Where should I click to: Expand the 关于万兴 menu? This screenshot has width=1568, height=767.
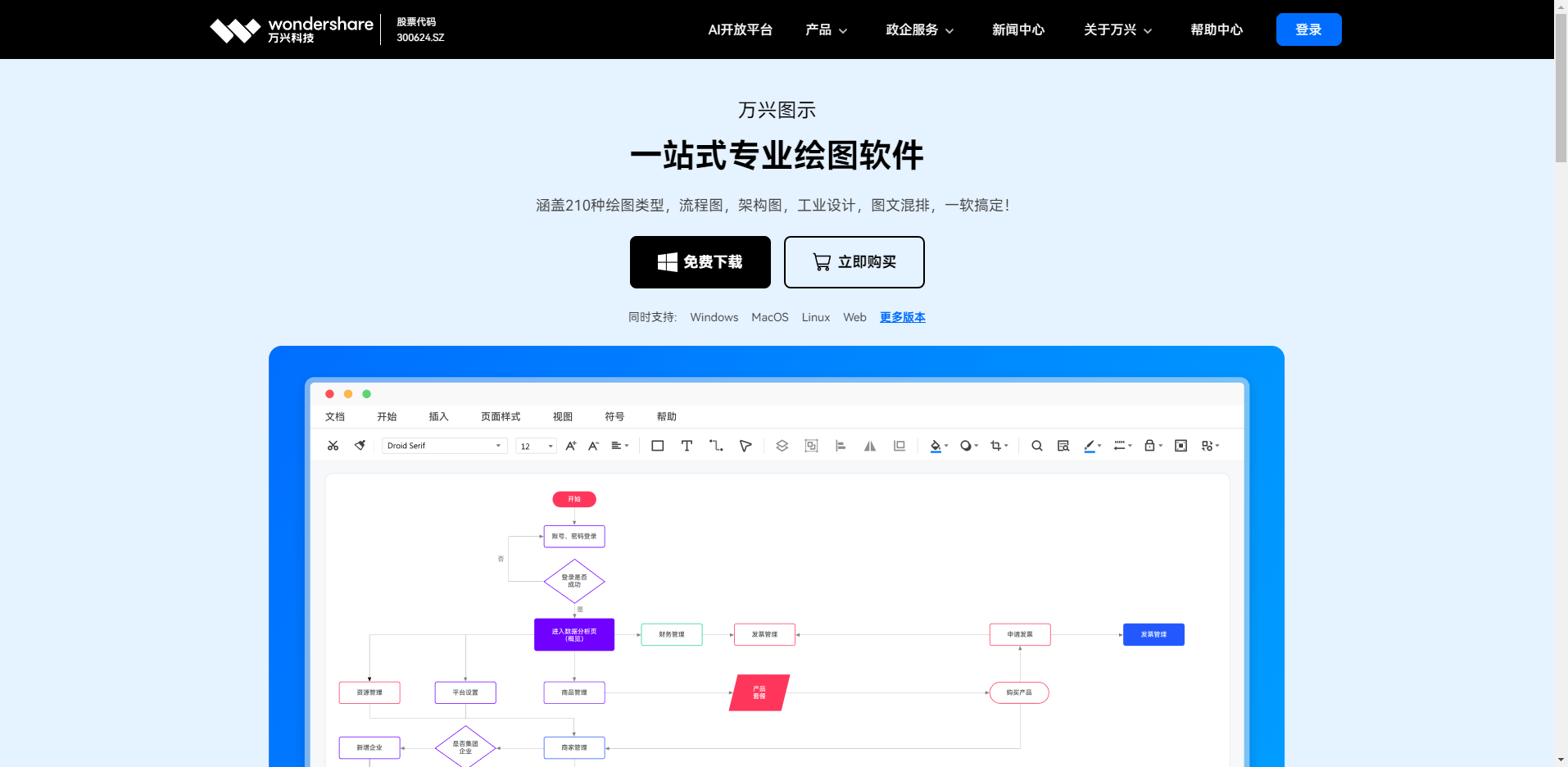pos(1117,29)
